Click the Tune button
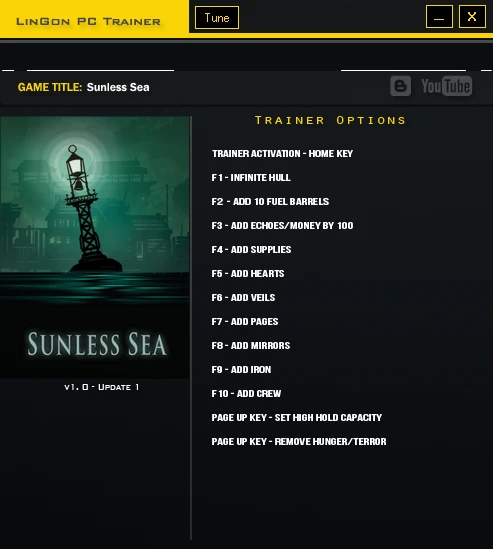 pyautogui.click(x=217, y=18)
